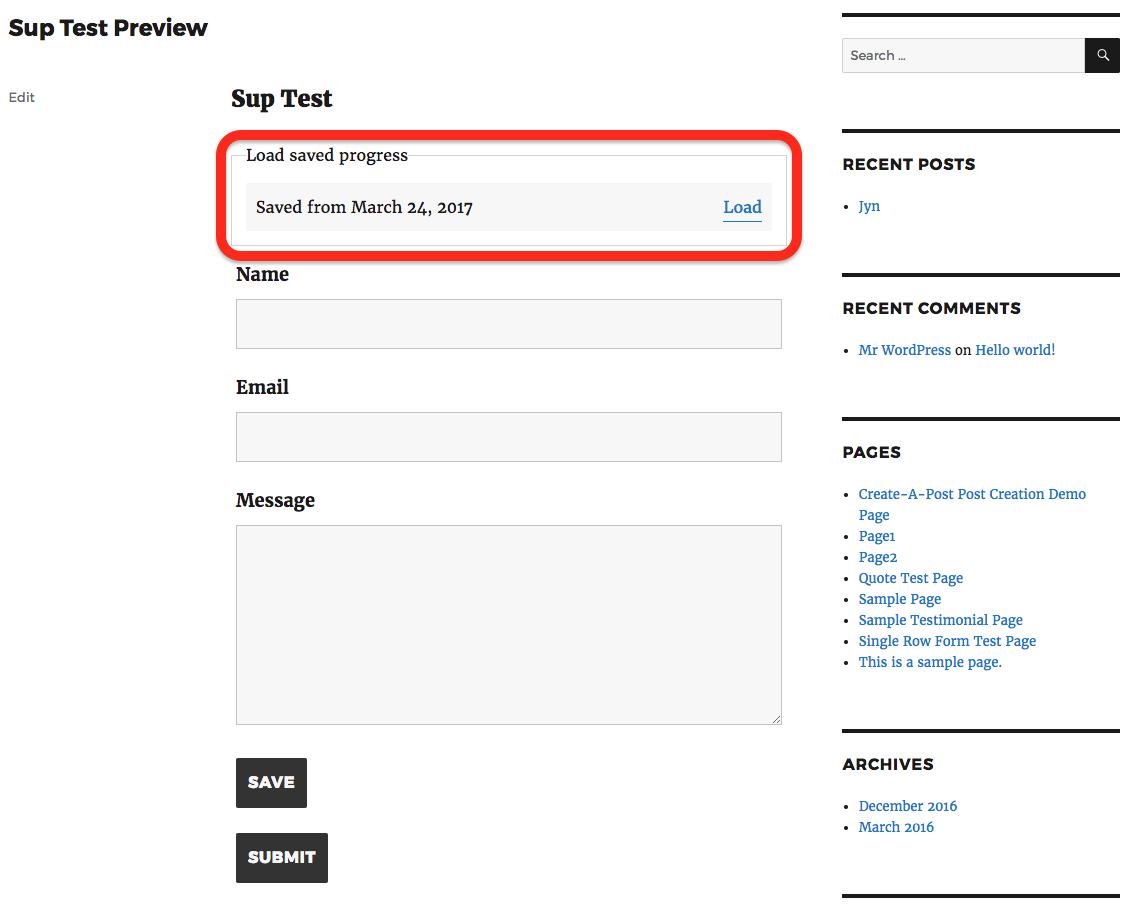Click the Edit link for the page
This screenshot has width=1129, height=909.
click(x=21, y=97)
